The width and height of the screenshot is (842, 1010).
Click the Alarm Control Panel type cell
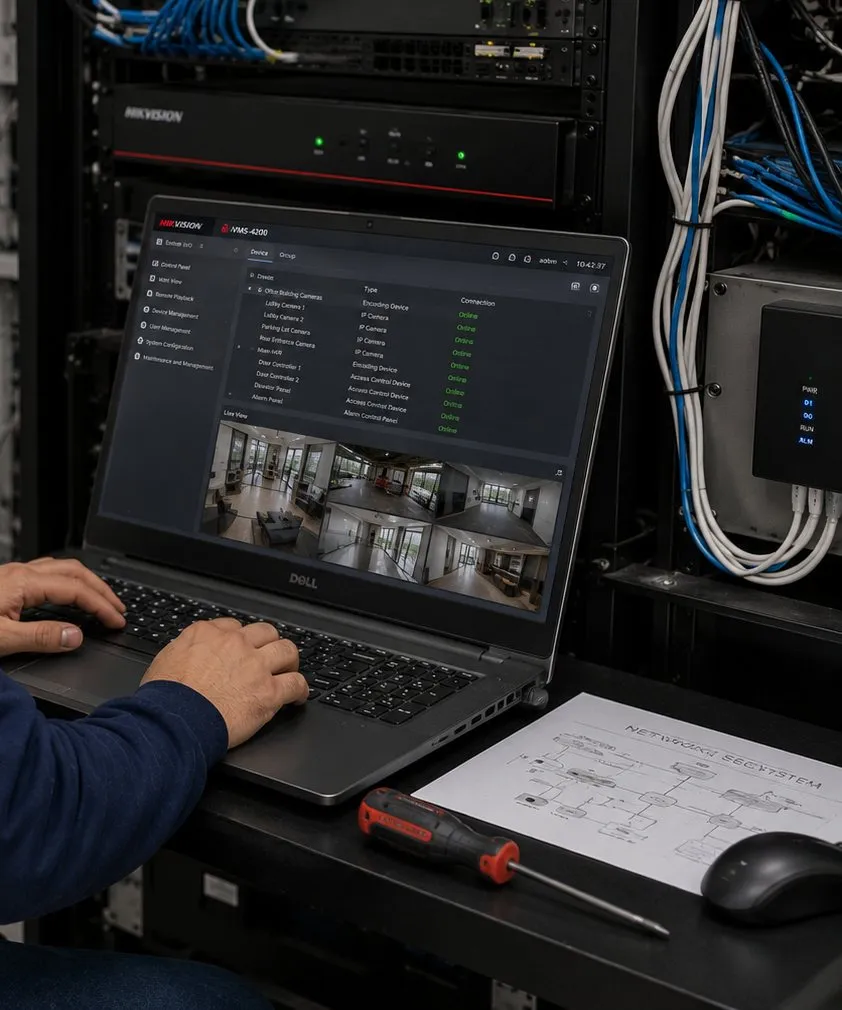[x=370, y=417]
